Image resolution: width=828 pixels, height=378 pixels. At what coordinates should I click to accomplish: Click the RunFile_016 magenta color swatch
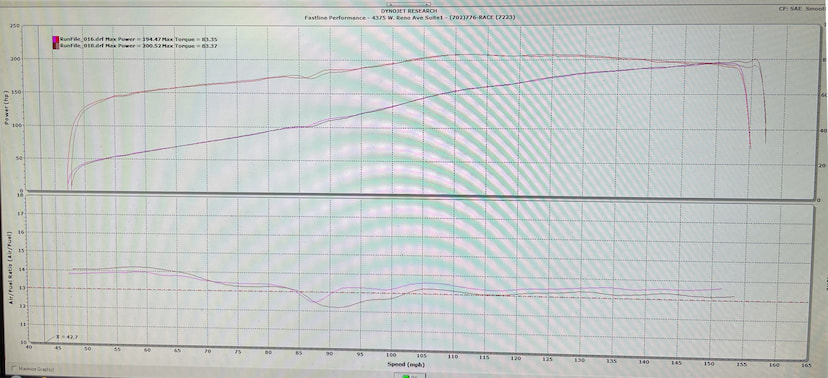point(55,40)
